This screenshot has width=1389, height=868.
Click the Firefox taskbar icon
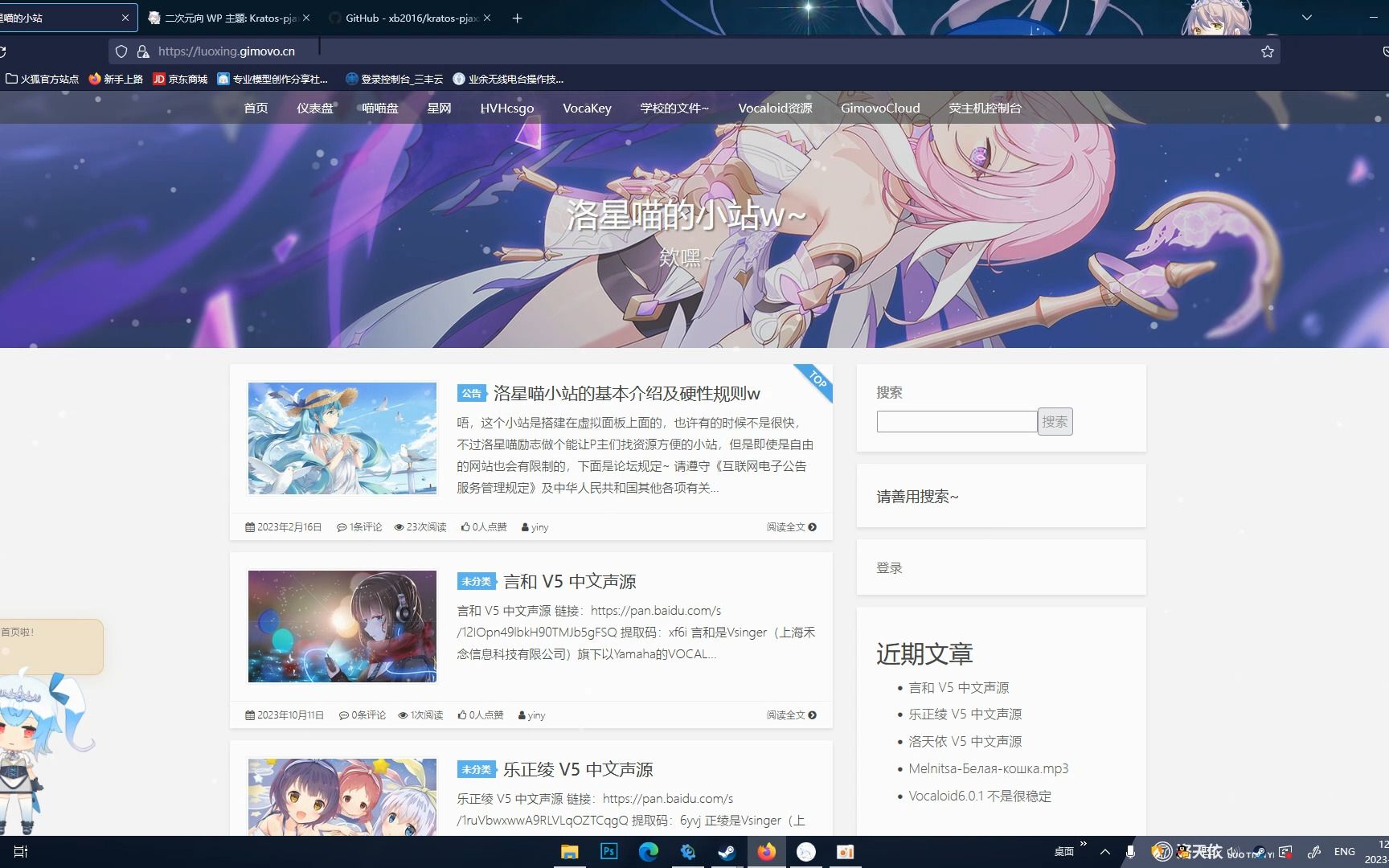(767, 852)
